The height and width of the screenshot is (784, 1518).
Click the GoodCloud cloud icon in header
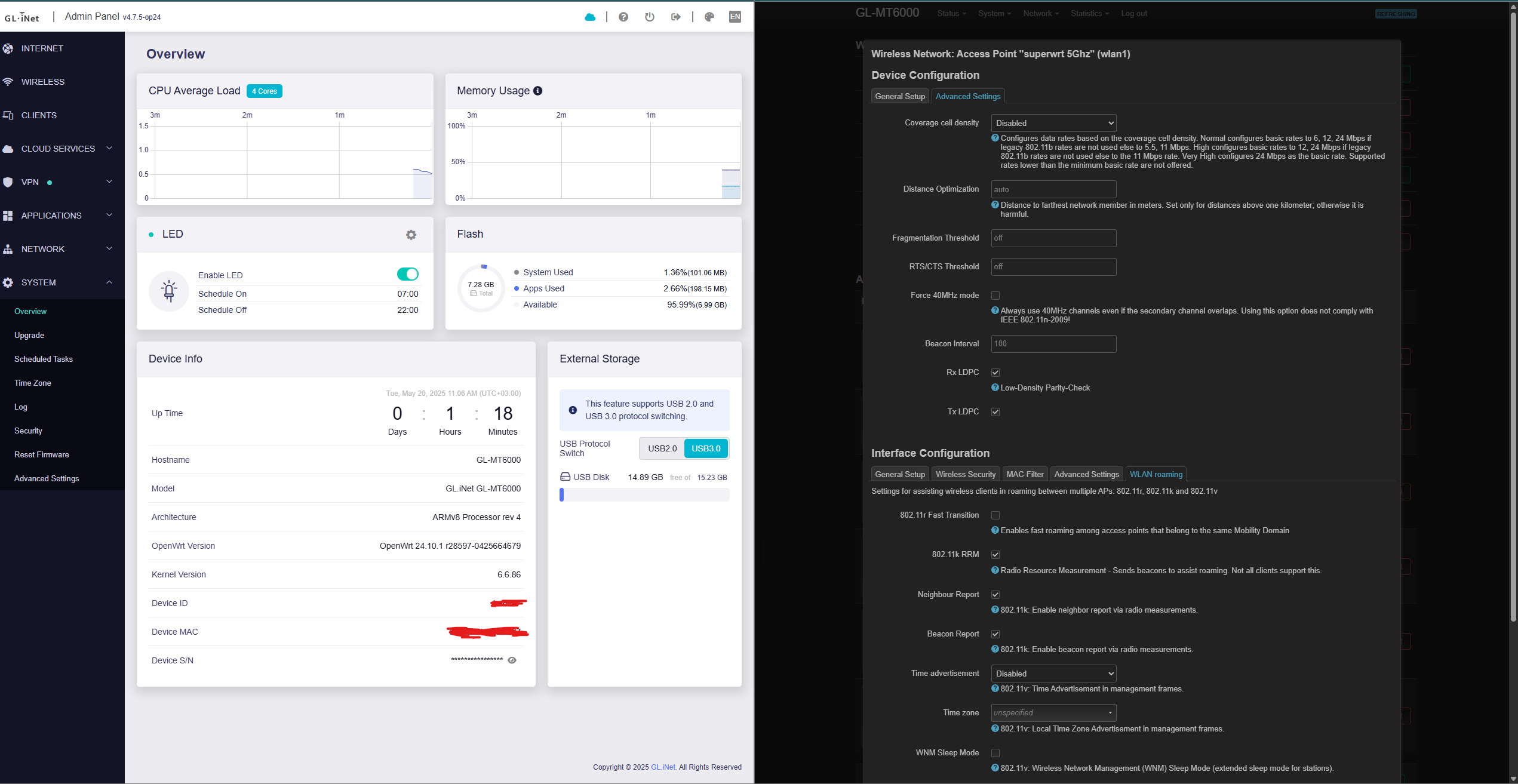coord(590,17)
